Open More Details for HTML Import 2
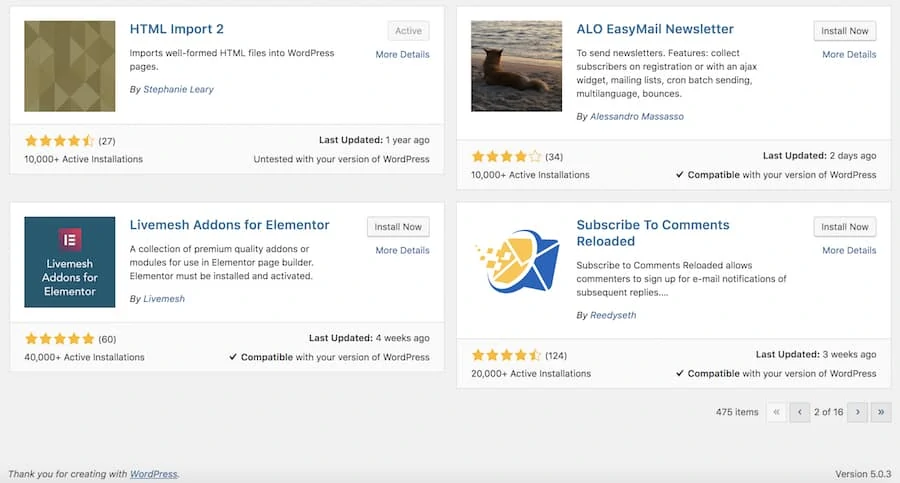Image resolution: width=900 pixels, height=483 pixels. [402, 54]
